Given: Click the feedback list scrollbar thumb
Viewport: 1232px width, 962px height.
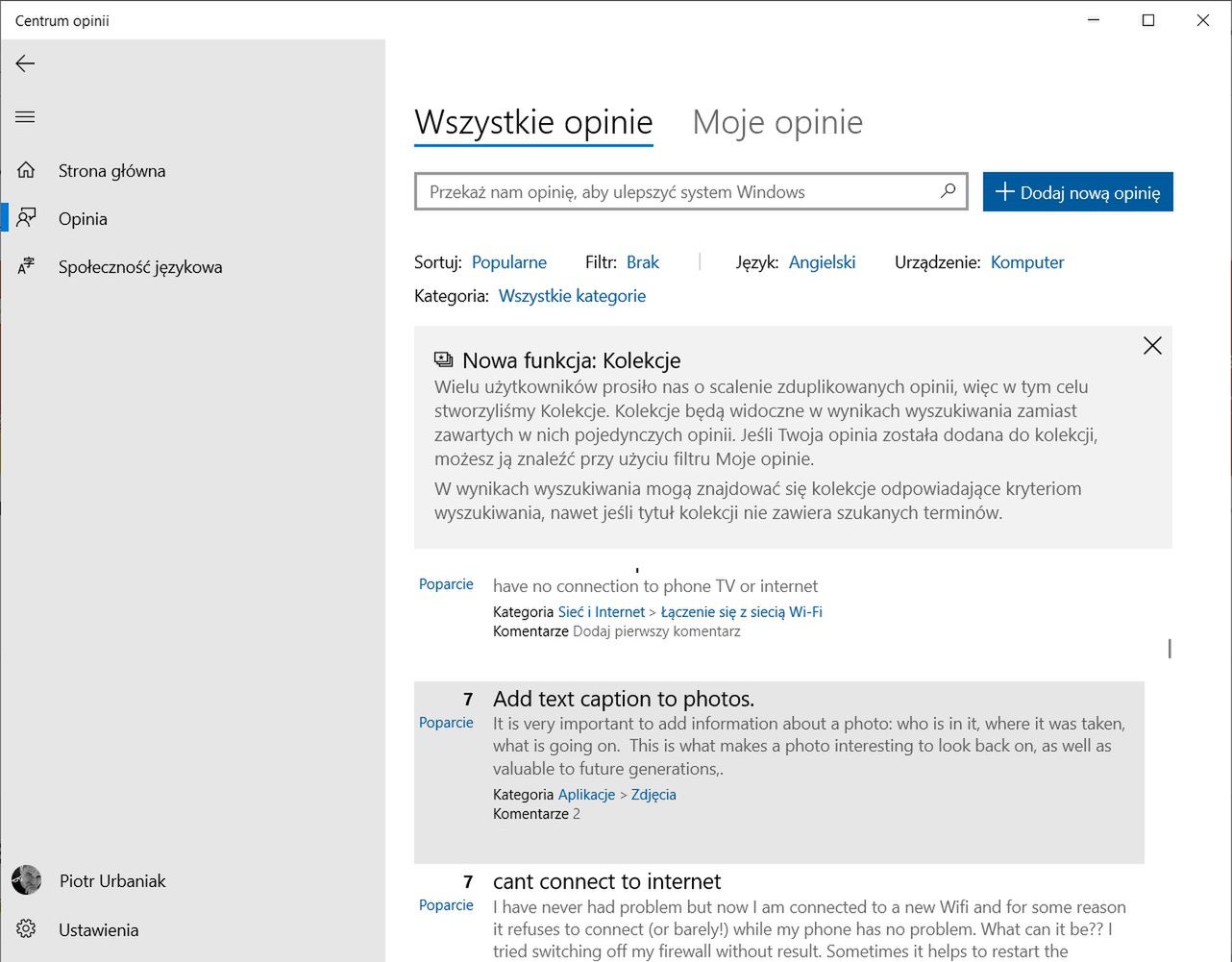Looking at the screenshot, I should pos(1170,649).
